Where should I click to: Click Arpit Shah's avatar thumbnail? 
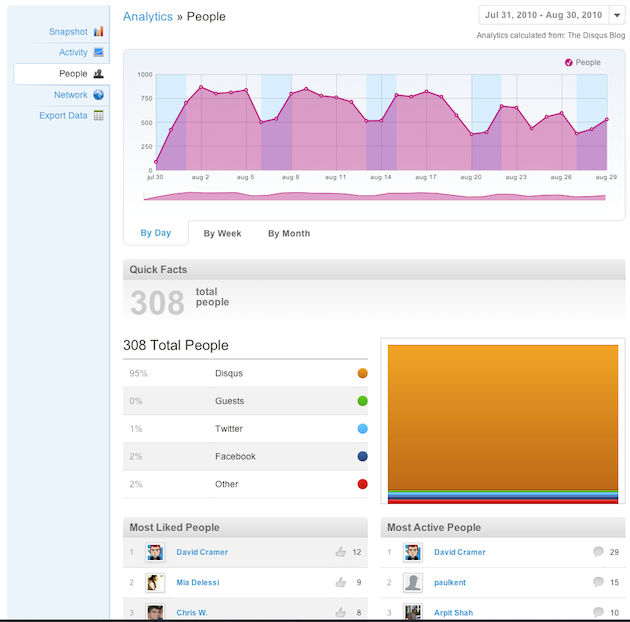coord(413,612)
